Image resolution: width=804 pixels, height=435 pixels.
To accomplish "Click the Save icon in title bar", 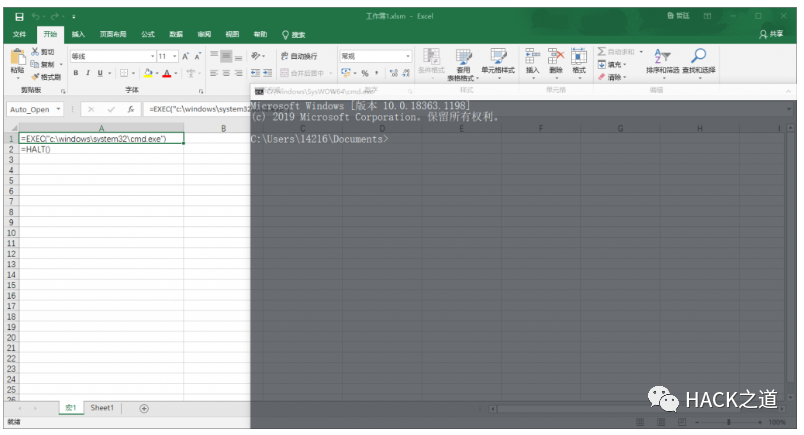I will [19, 17].
